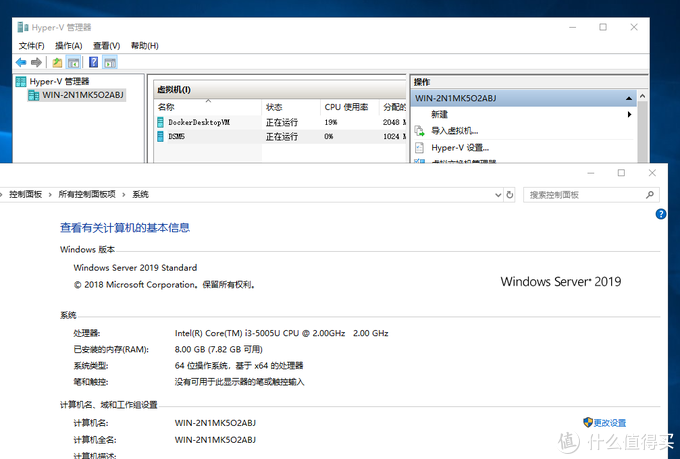Maximize the Hyper-V Manager window

click(x=603, y=27)
